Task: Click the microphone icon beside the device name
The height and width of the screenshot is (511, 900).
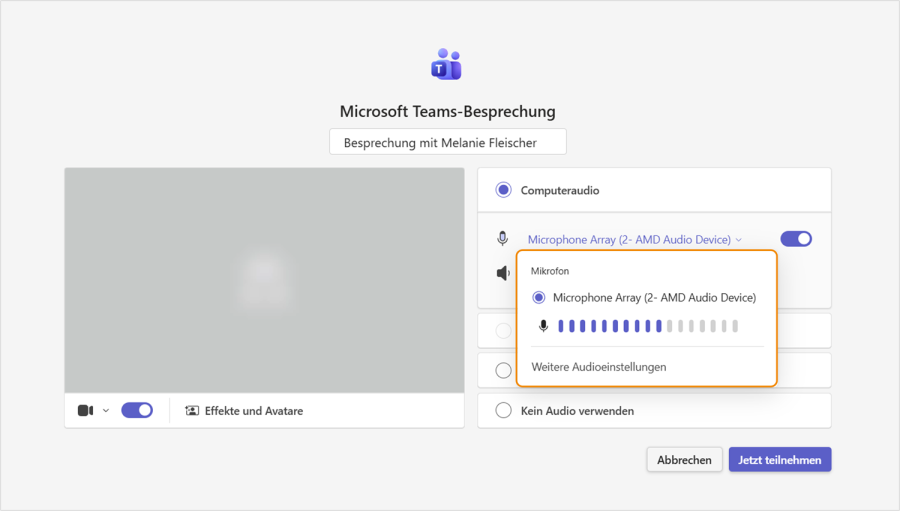Action: pyautogui.click(x=503, y=238)
